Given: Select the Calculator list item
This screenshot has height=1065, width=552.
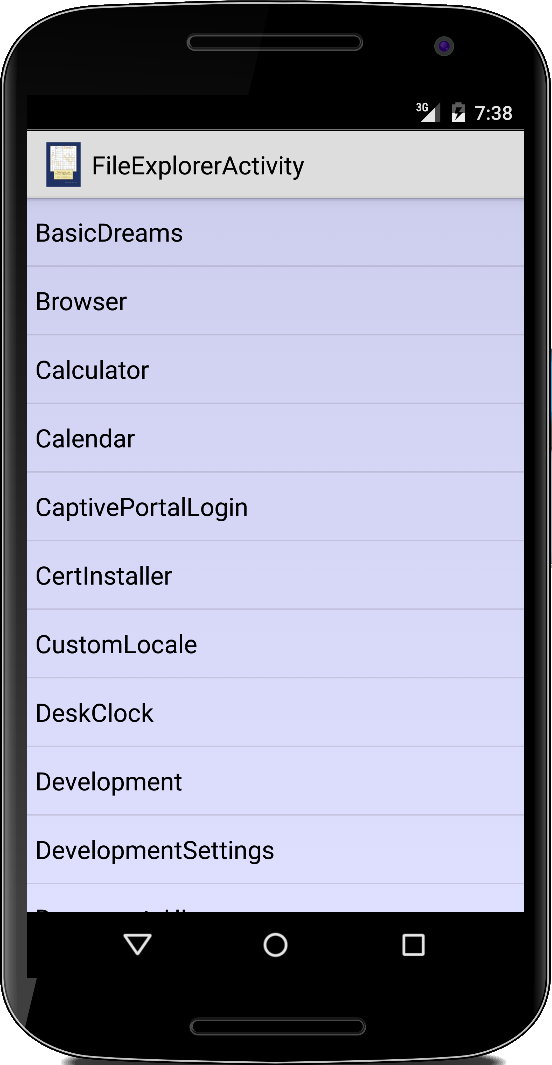Looking at the screenshot, I should point(276,369).
